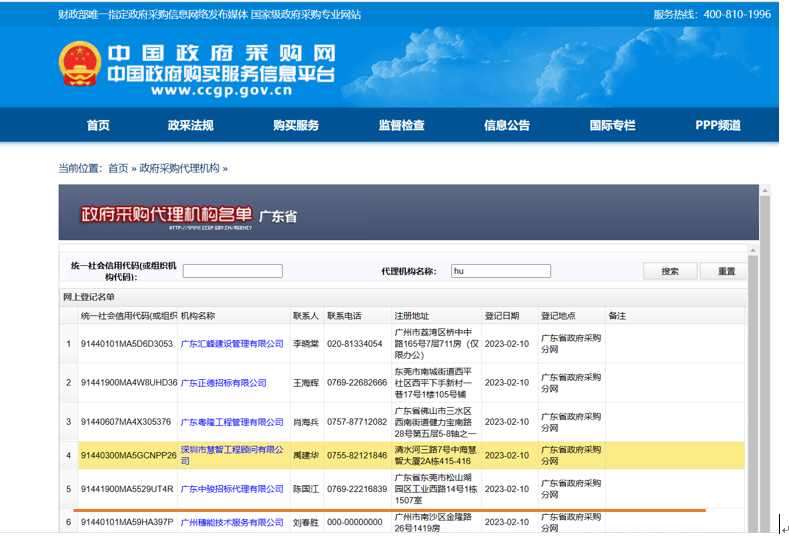The image size is (789, 539).
Task: Click the outer page scrollbar's up arrow
Action: [765, 190]
